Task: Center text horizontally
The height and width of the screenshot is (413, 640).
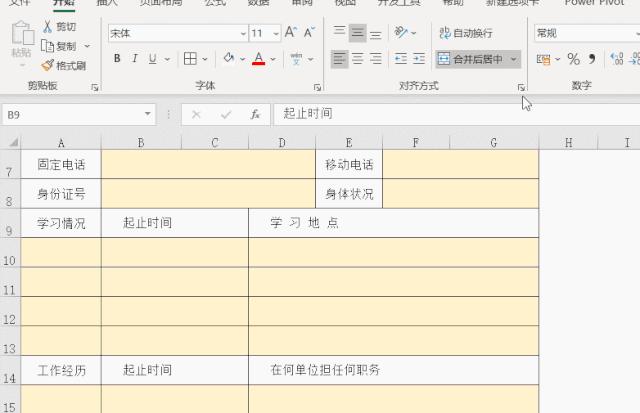Action: click(358, 59)
